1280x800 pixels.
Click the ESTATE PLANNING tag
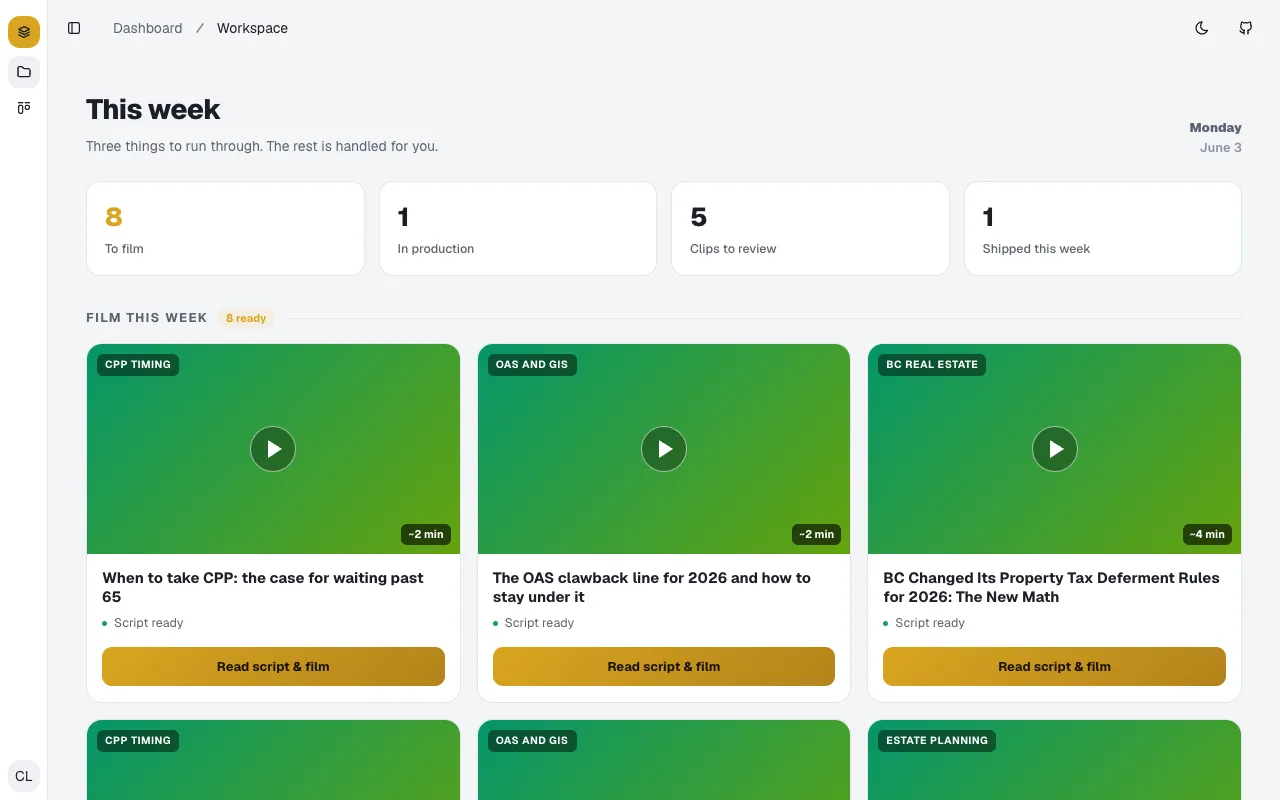(937, 740)
